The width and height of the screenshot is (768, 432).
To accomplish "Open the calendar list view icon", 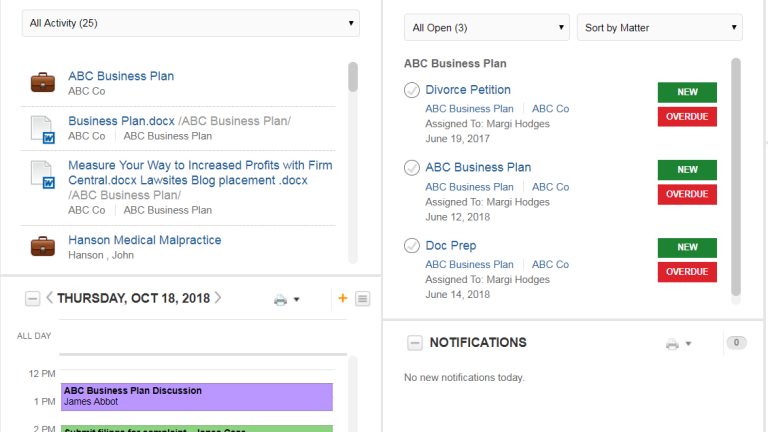I will 362,299.
